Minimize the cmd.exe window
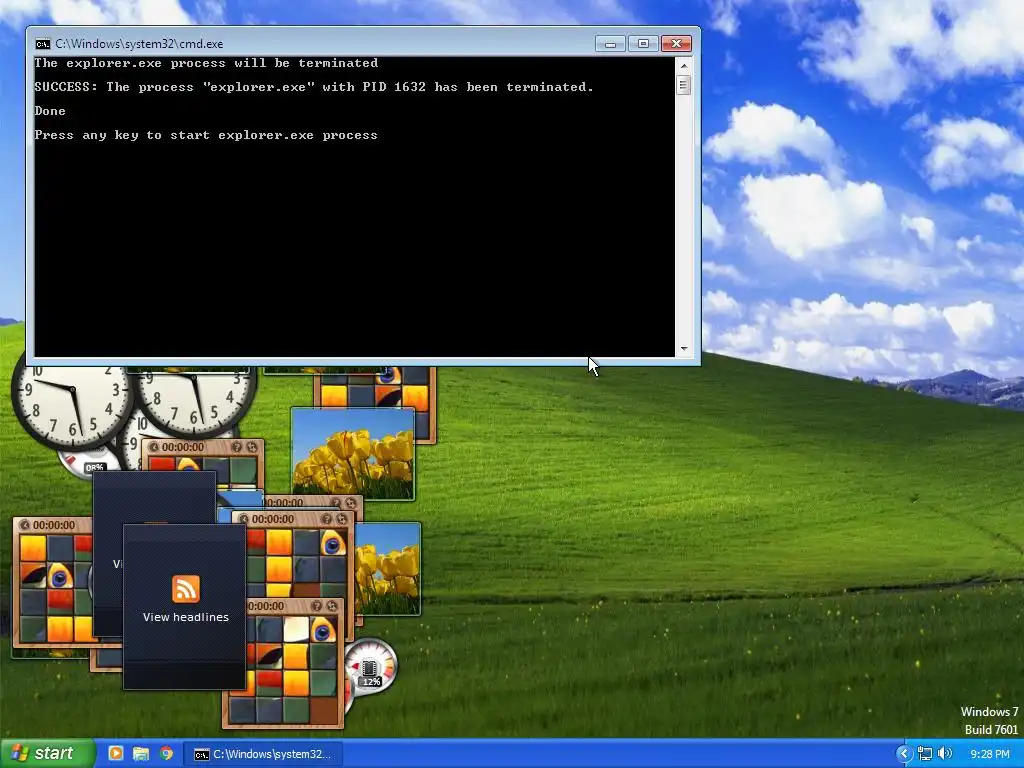 tap(610, 44)
